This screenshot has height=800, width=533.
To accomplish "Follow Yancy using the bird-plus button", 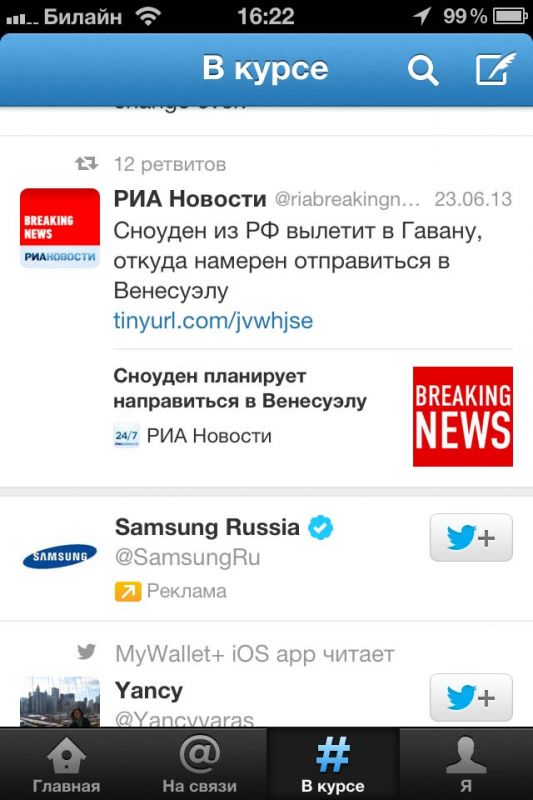I will click(x=471, y=697).
